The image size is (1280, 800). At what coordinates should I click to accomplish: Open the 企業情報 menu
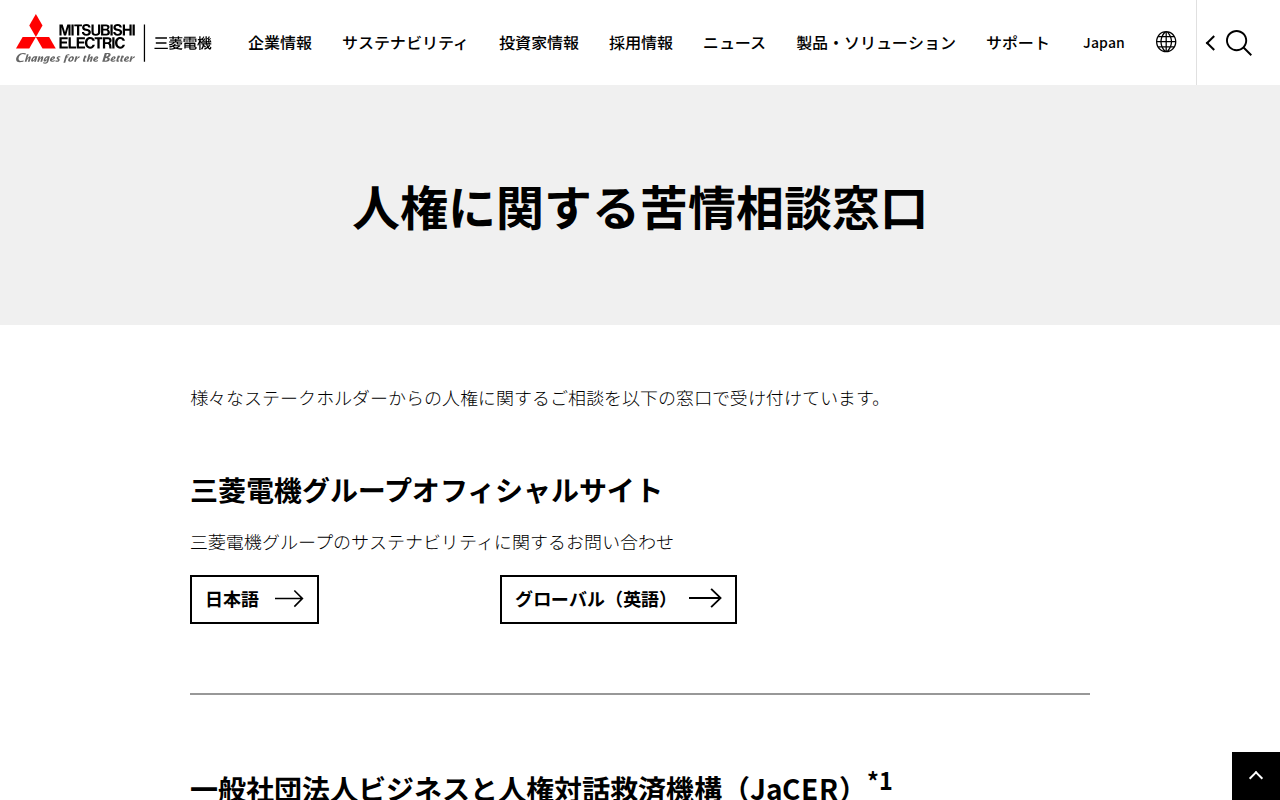tap(280, 43)
